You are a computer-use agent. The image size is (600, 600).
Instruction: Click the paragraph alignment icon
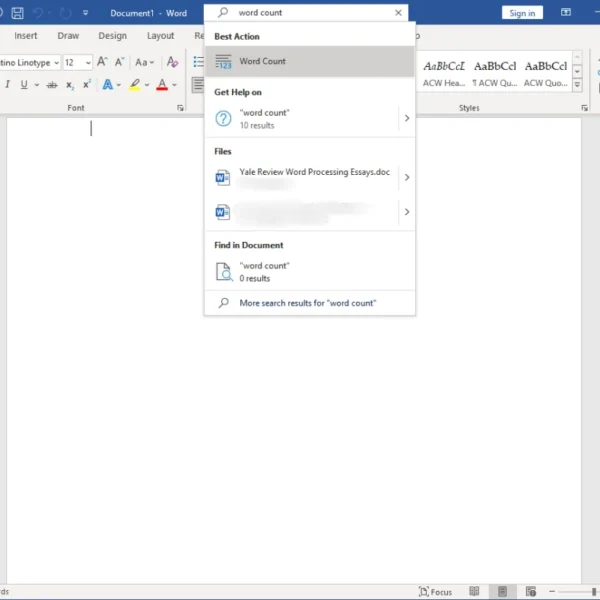coord(198,85)
